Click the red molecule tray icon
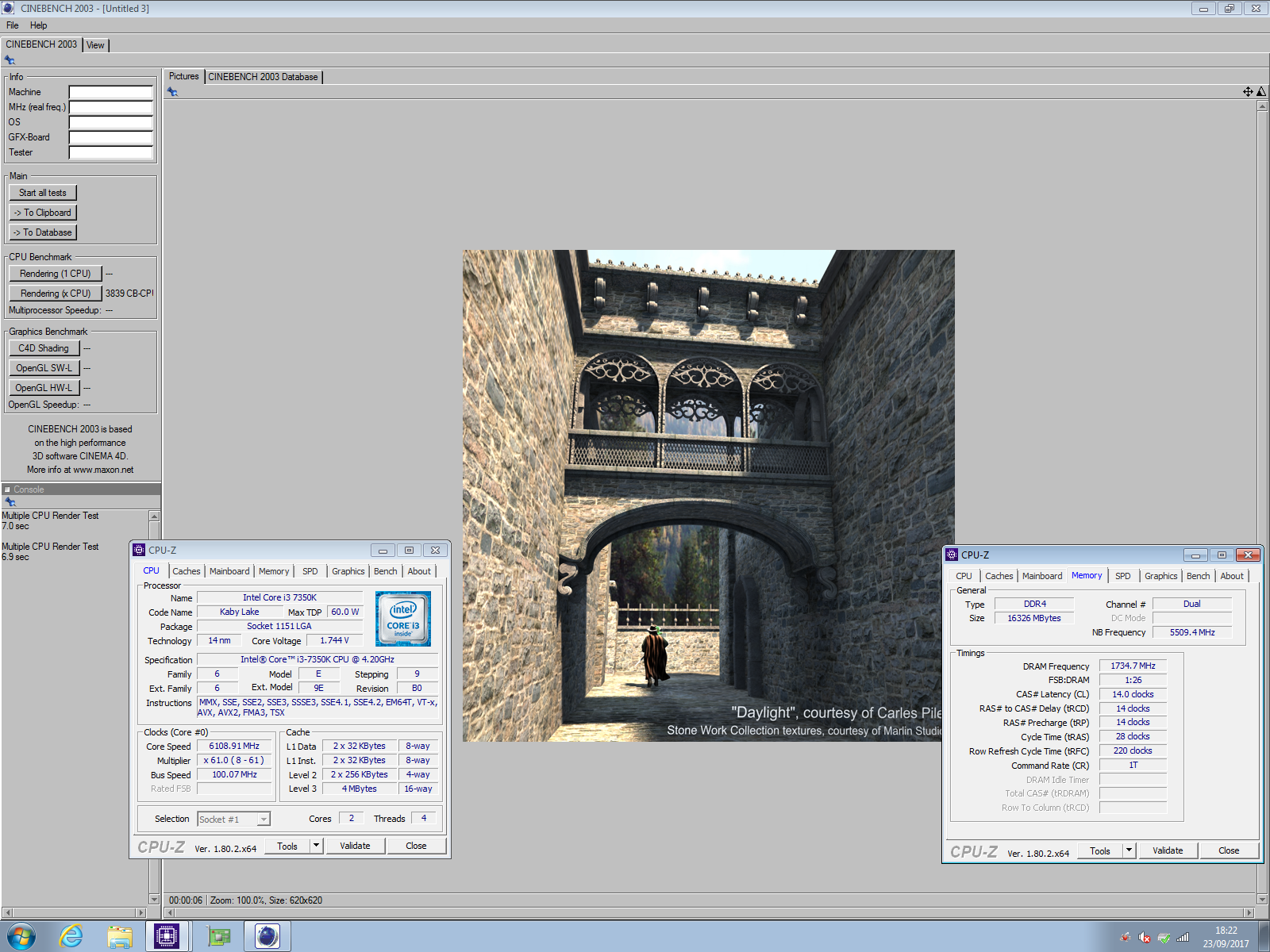This screenshot has width=1270, height=952. [1126, 937]
